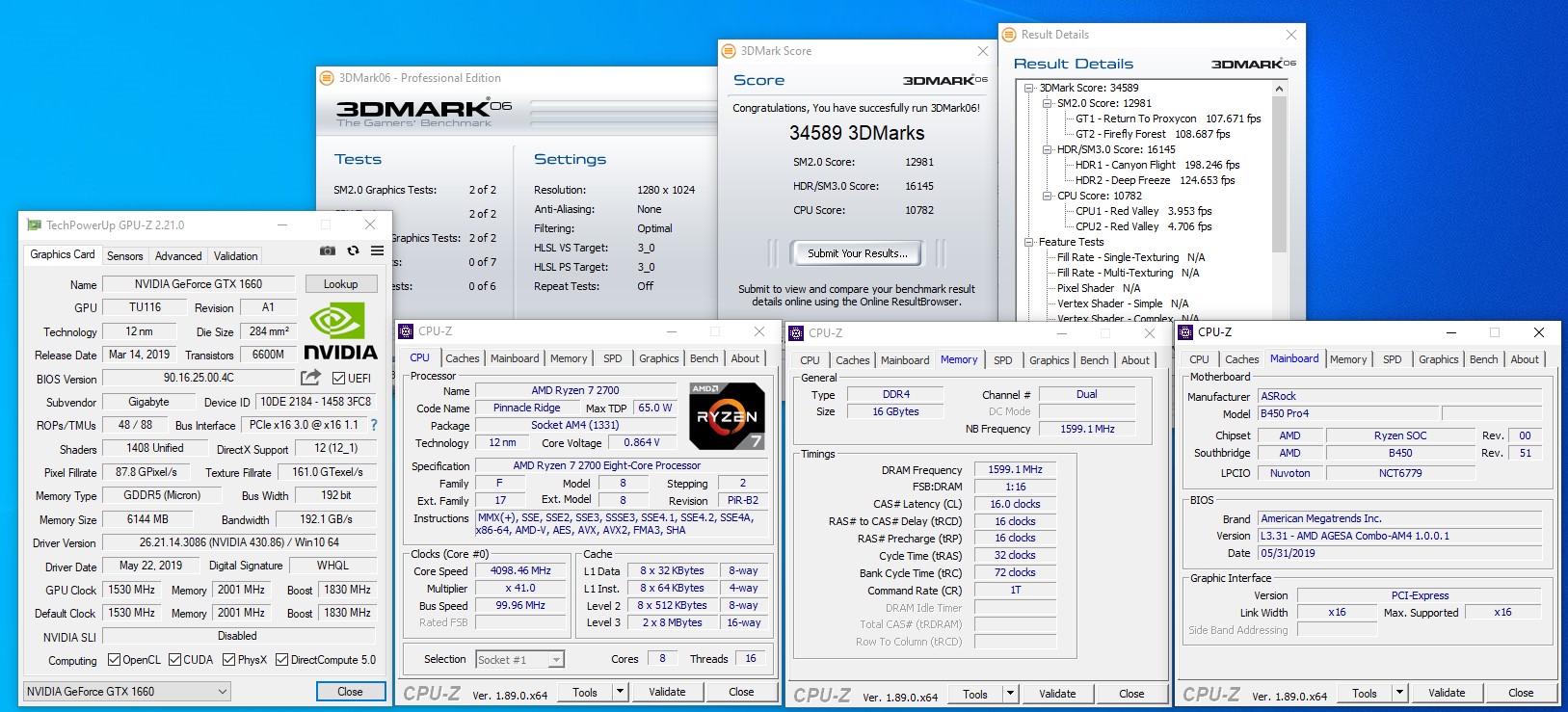Open Bench tab in CPU-Z Processor window
Image resolution: width=1568 pixels, height=712 pixels.
click(704, 358)
